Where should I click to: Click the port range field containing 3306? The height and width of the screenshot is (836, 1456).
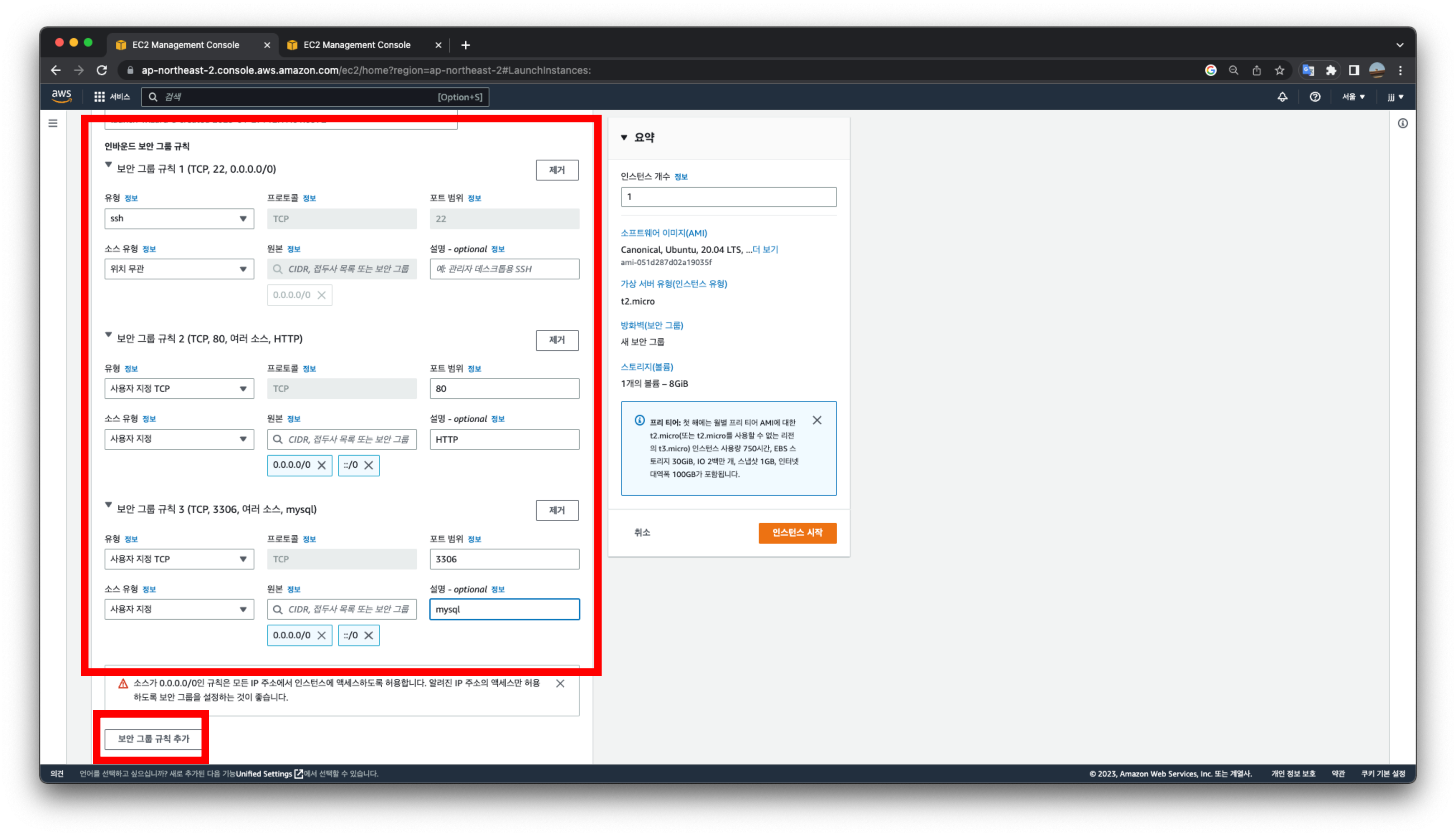pyautogui.click(x=504, y=559)
